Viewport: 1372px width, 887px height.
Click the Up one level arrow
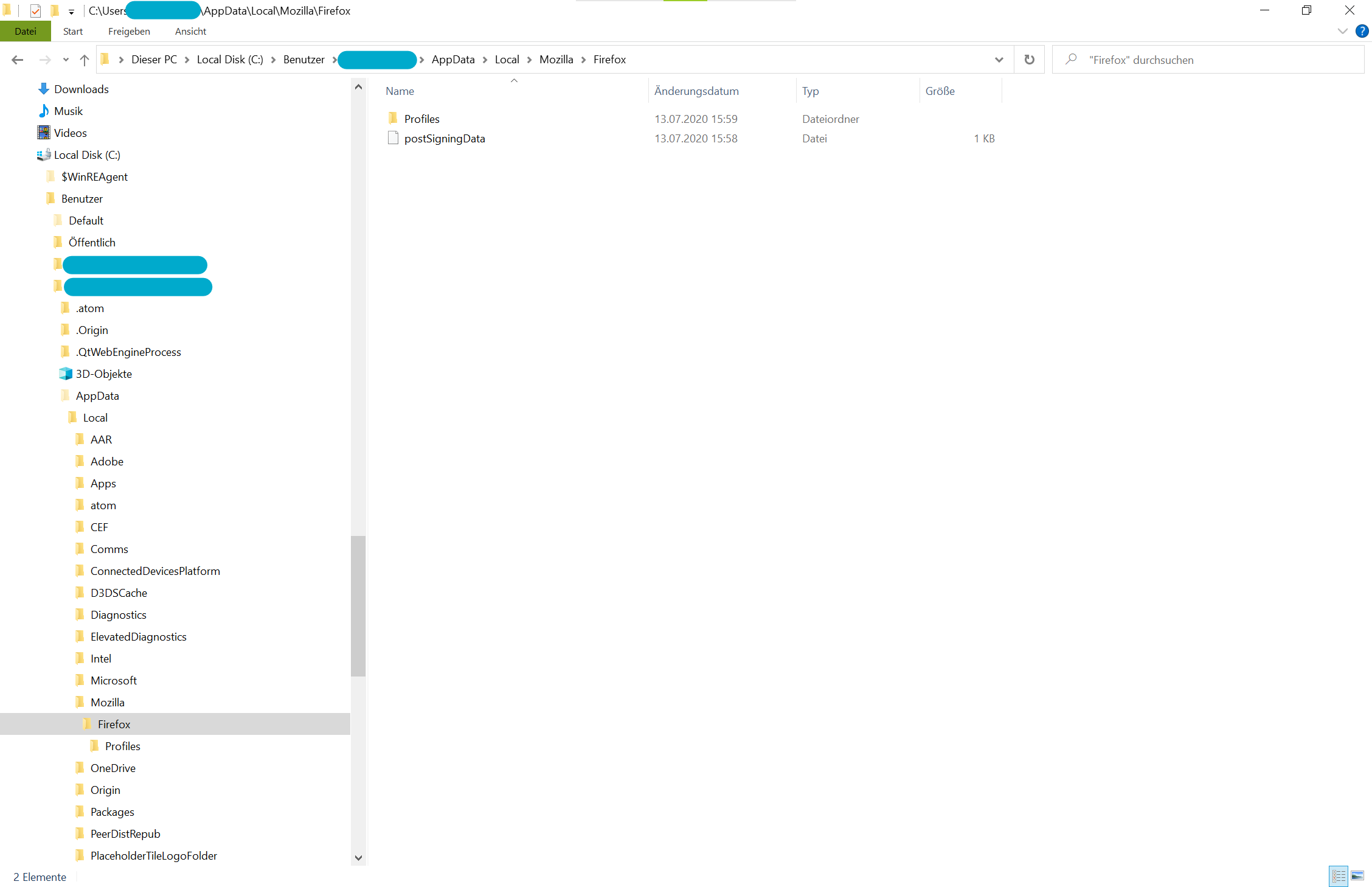coord(85,60)
